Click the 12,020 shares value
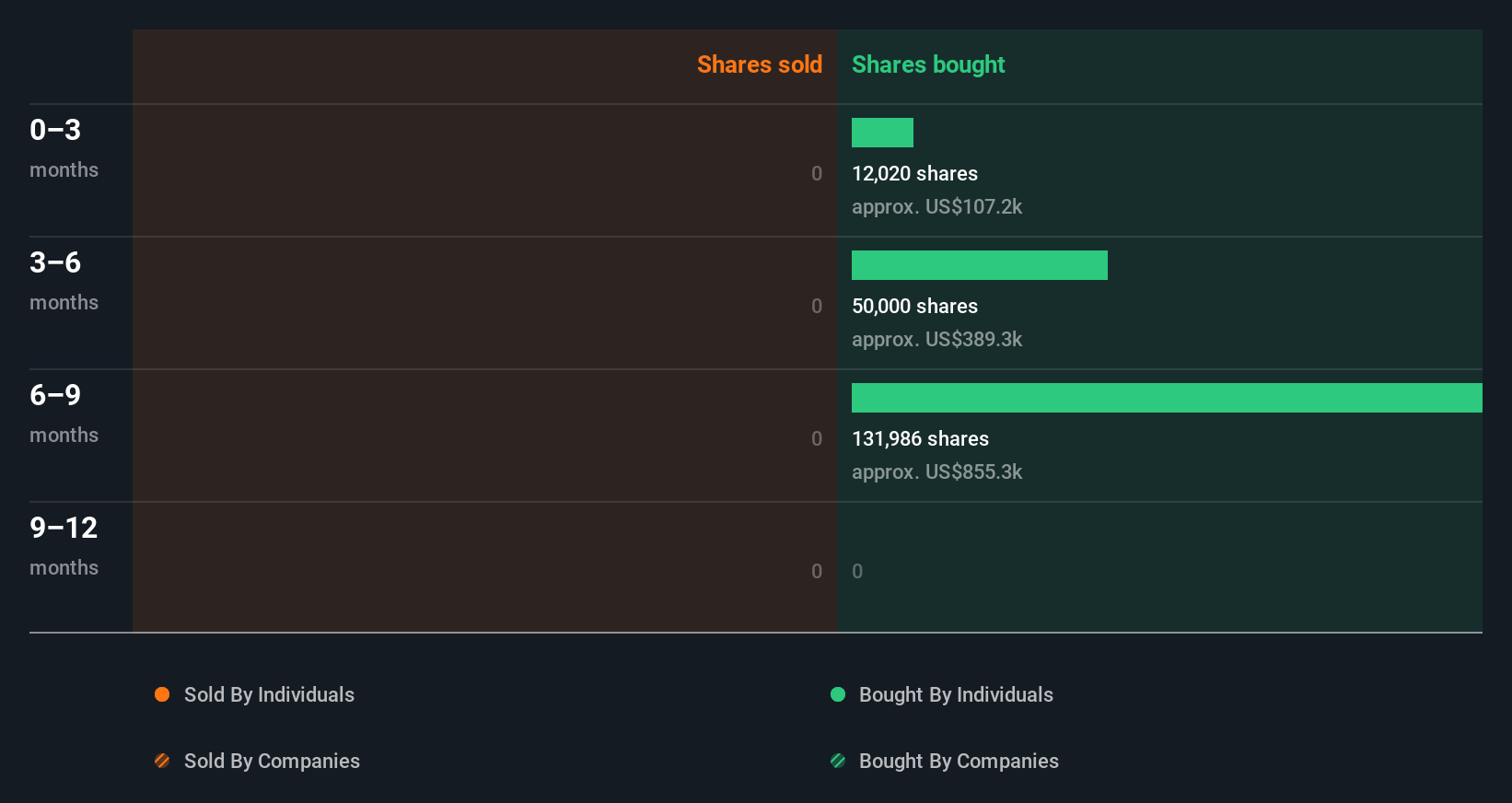This screenshot has height=803, width=1512. click(914, 173)
